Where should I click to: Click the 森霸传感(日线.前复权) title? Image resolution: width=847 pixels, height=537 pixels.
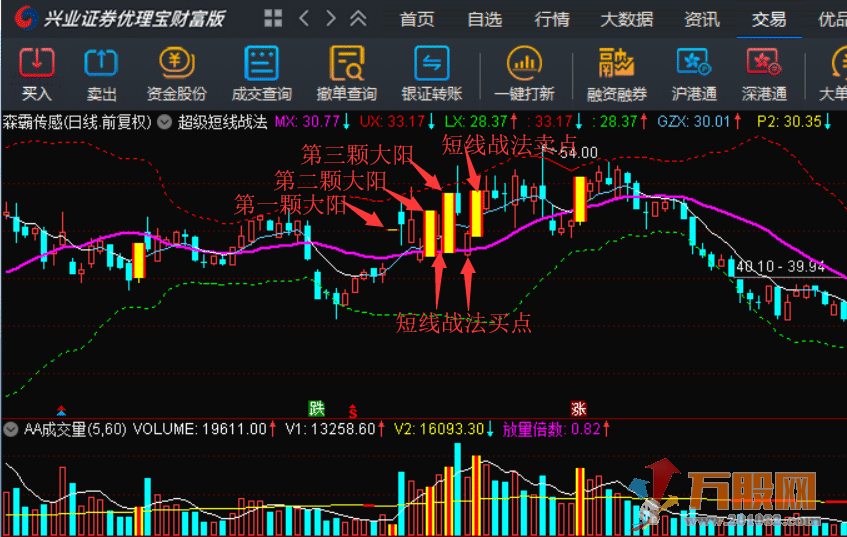click(x=77, y=122)
